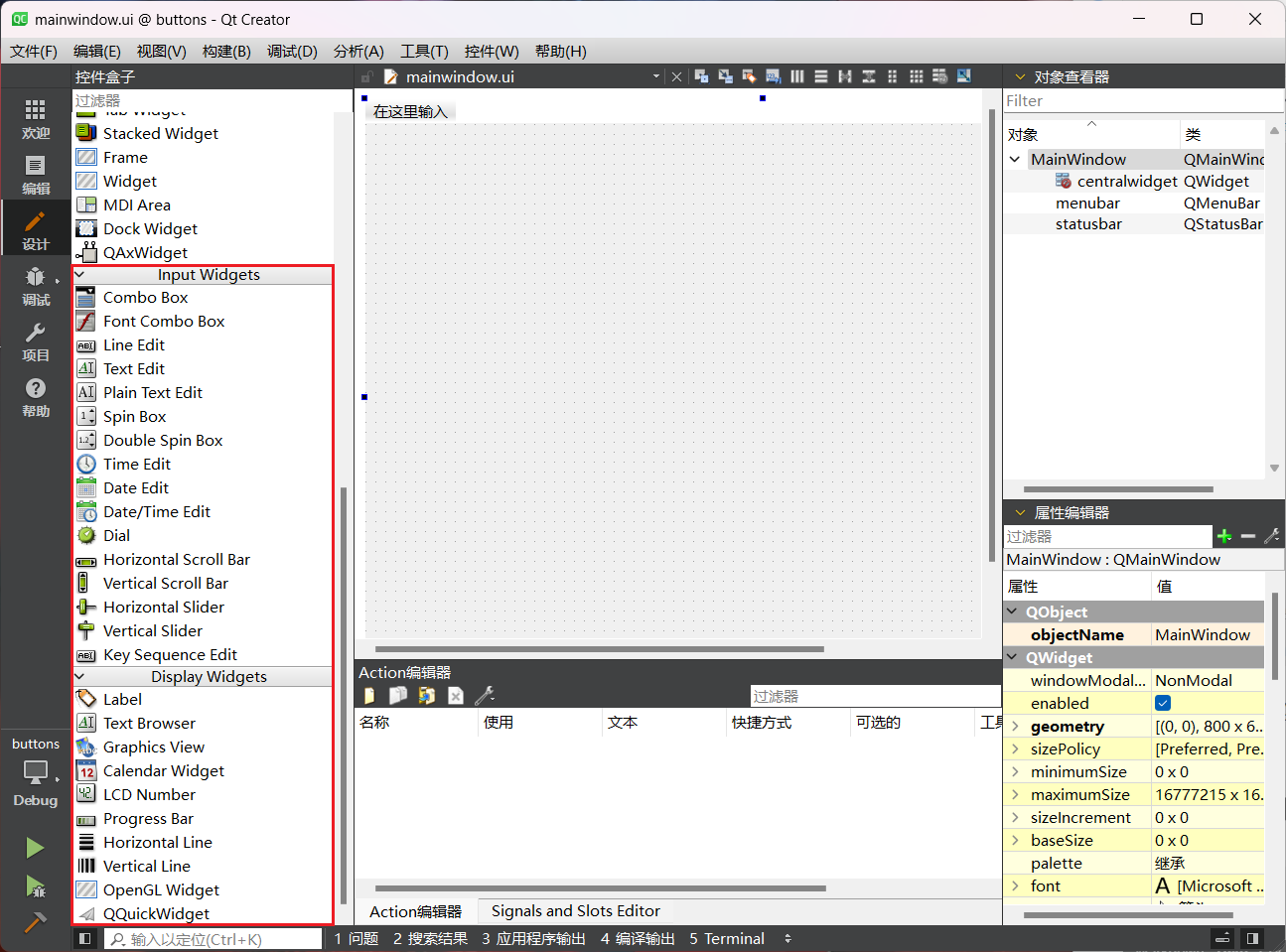The image size is (1286, 952).
Task: Build project with hammer icon
Action: 35,922
